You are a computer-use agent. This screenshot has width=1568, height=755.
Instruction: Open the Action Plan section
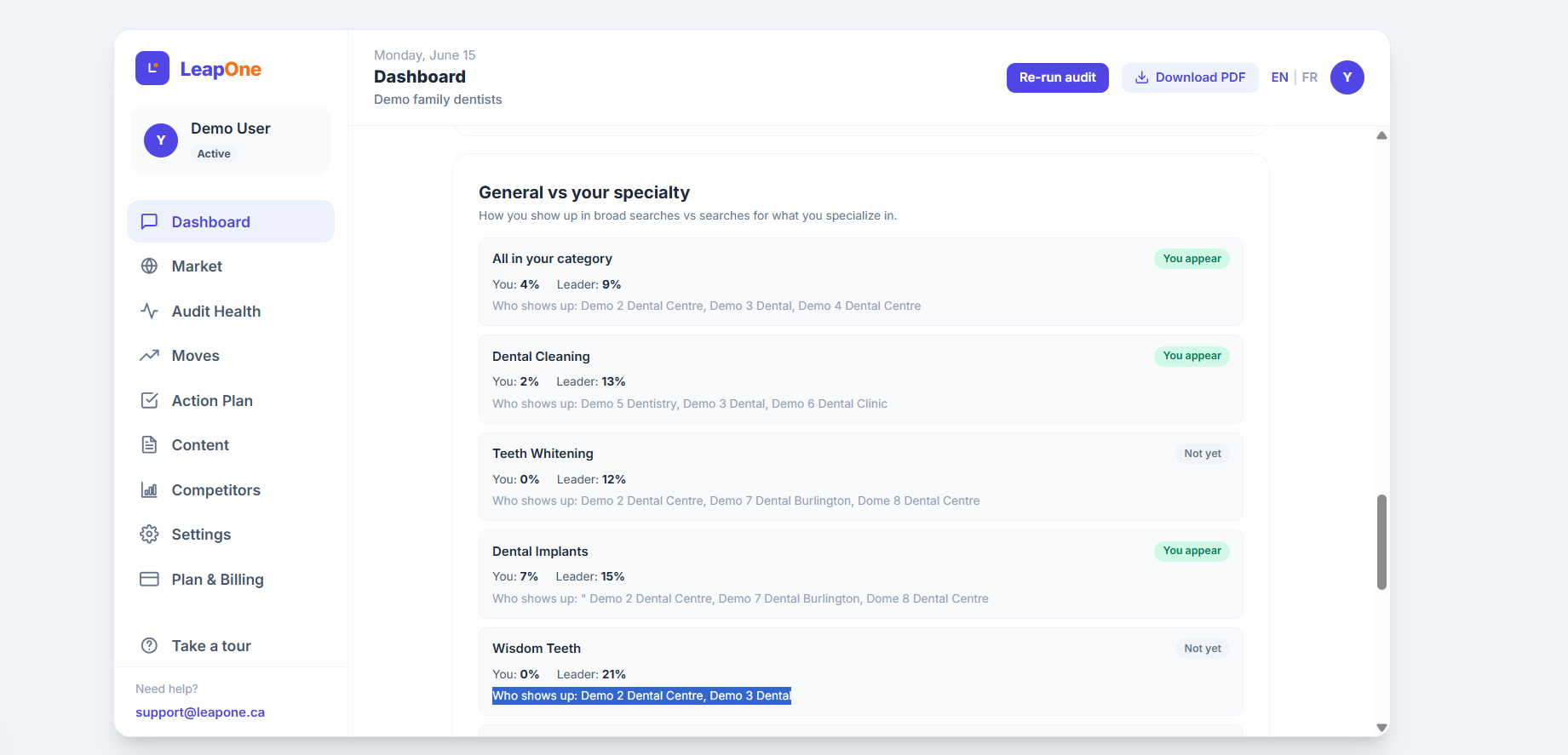point(231,400)
